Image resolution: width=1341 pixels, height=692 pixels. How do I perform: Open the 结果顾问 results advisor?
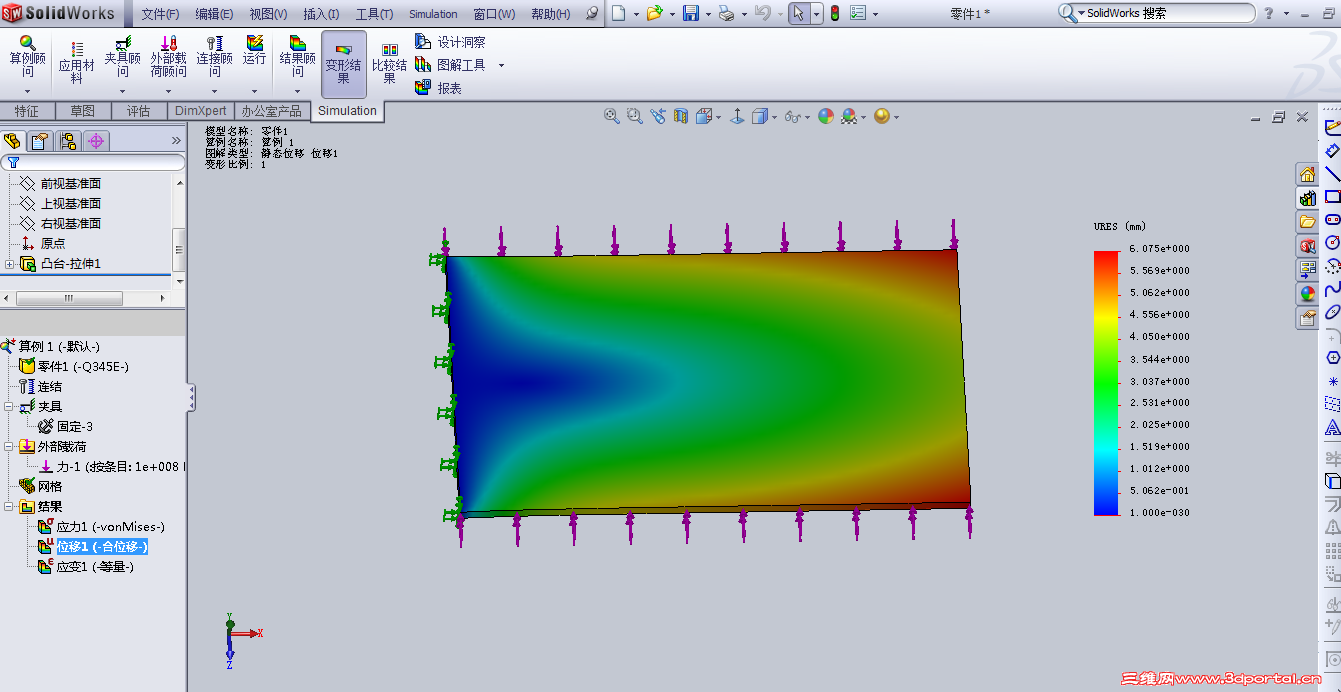(x=297, y=57)
